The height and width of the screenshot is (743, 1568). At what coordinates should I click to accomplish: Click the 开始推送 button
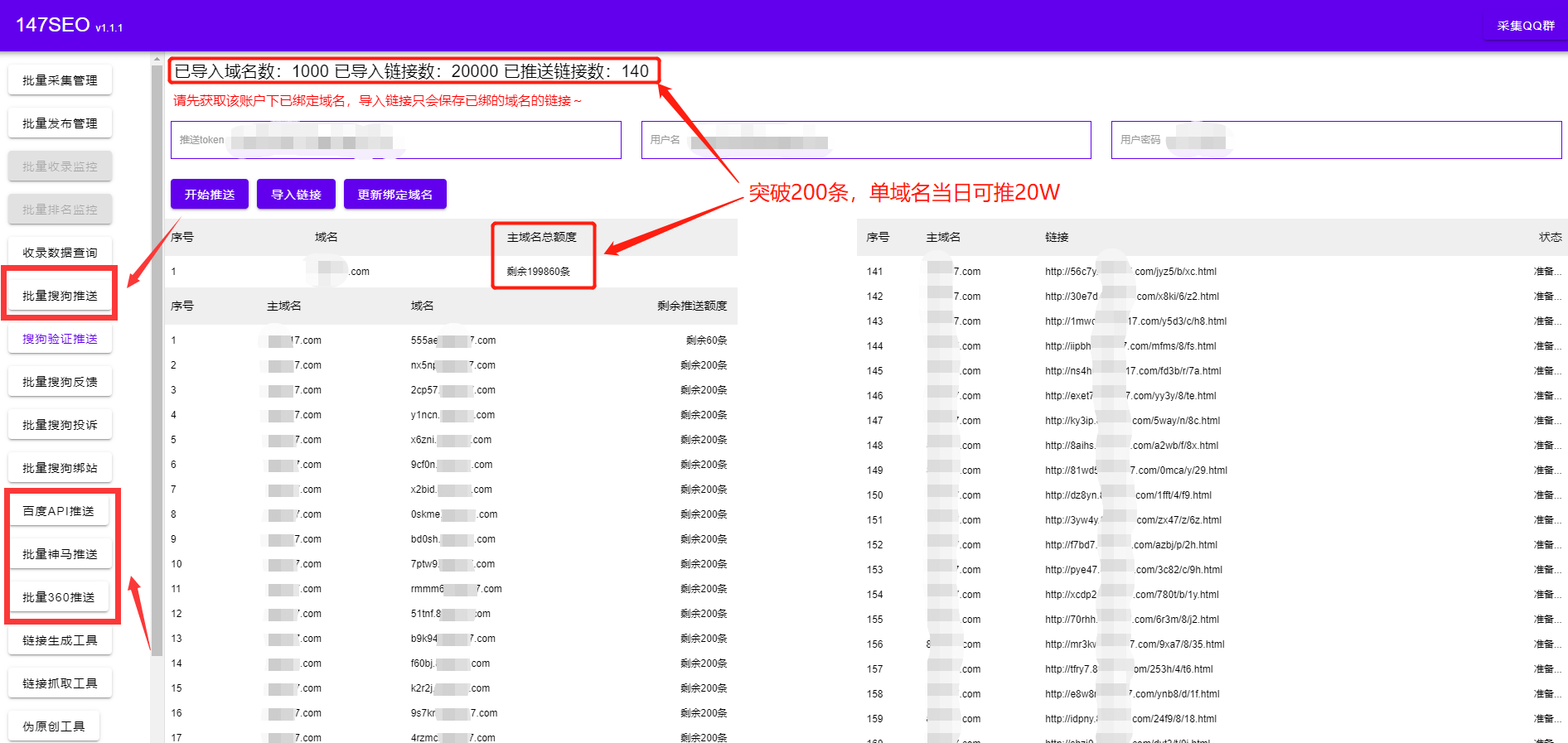(210, 195)
